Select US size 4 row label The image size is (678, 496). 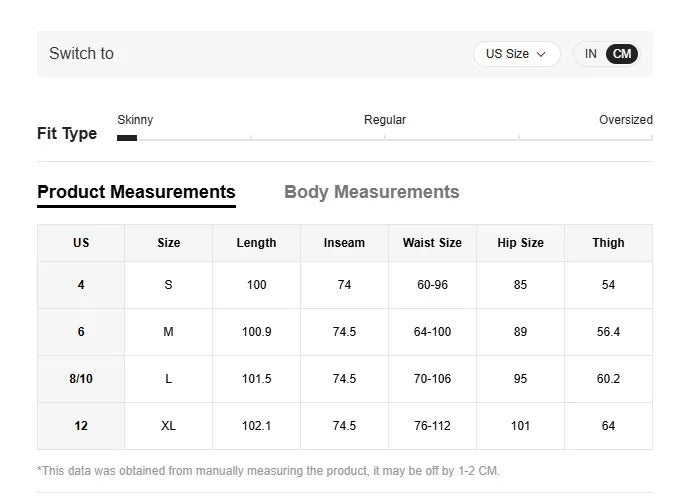click(81, 285)
